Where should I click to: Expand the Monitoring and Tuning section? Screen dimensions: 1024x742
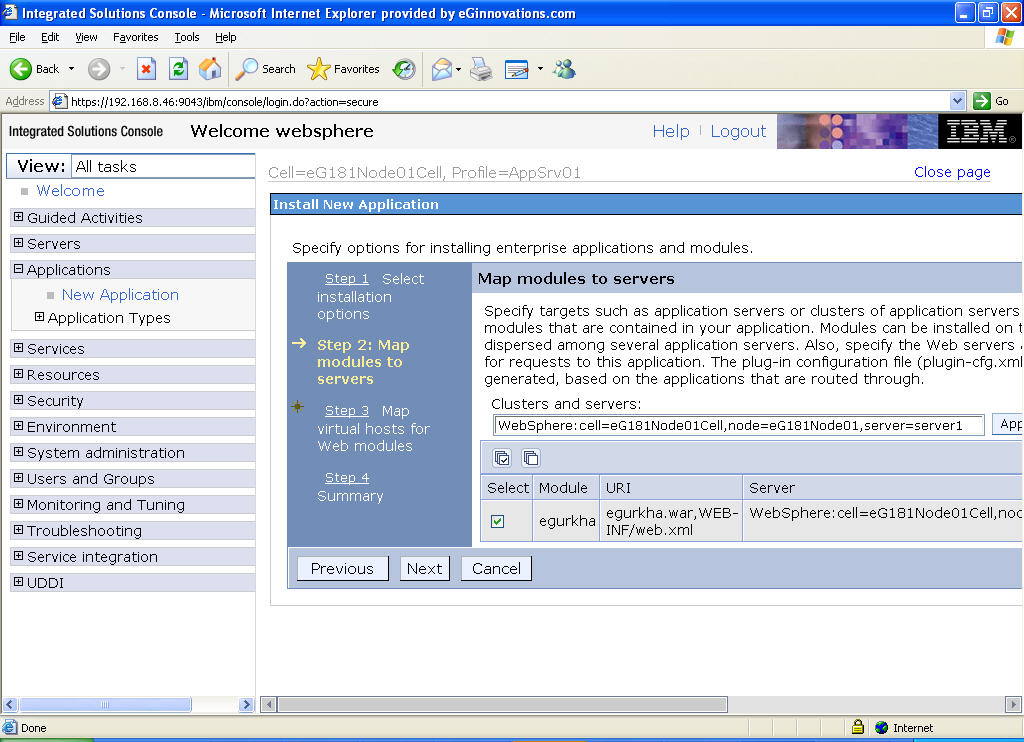pos(18,504)
